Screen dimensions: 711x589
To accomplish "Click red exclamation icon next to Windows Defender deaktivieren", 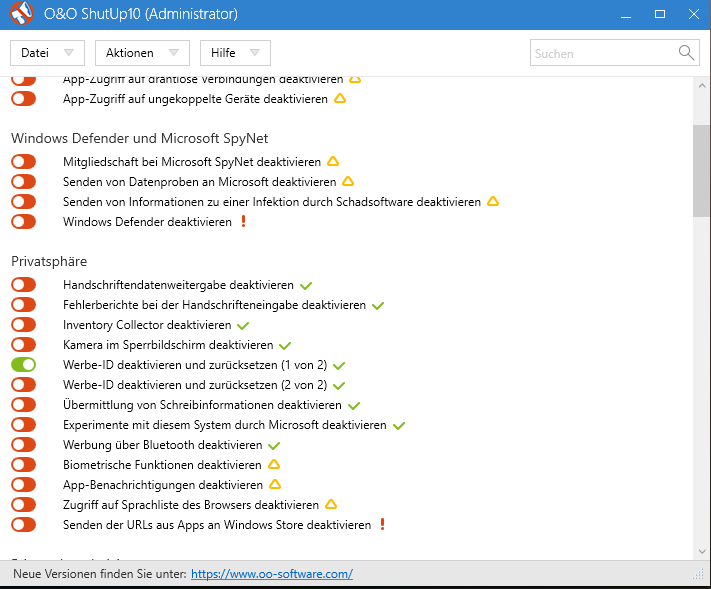I will tap(242, 222).
